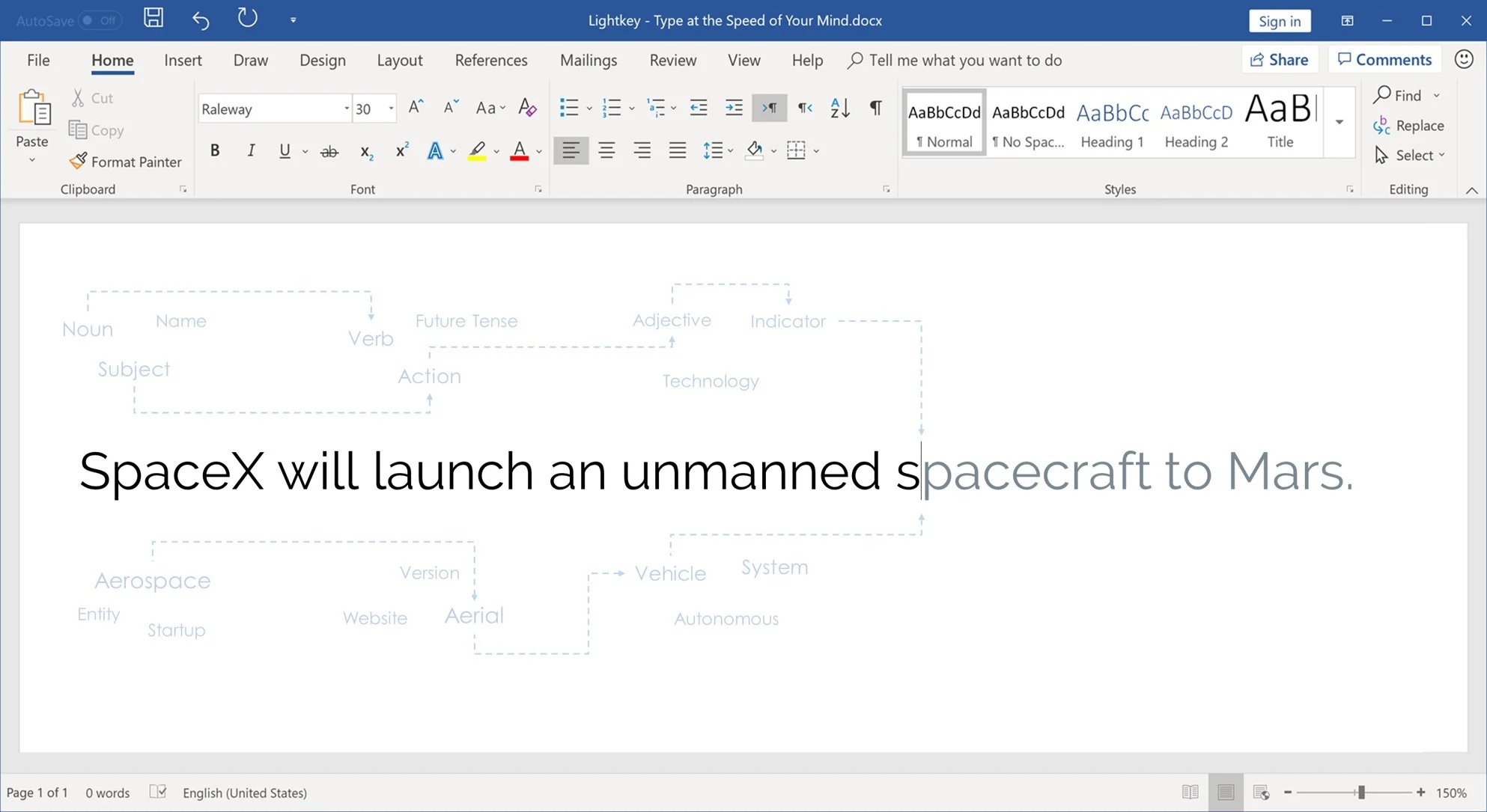The image size is (1487, 812).
Task: Click the Clear All Formatting icon
Action: [527, 108]
